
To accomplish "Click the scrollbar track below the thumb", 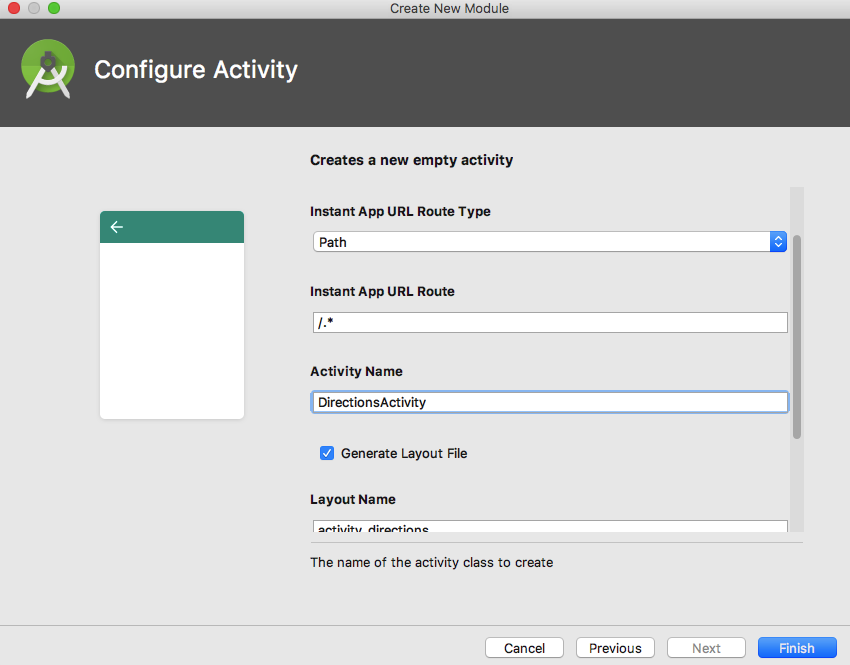I will tap(797, 485).
